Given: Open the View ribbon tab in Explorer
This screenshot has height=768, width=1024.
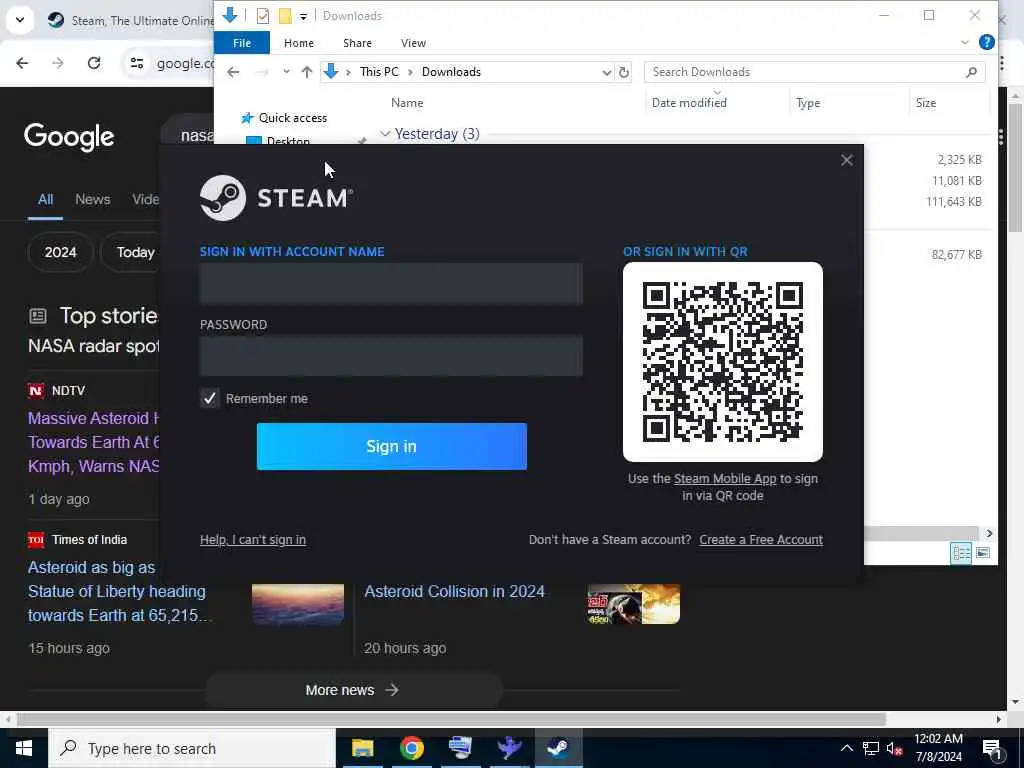Looking at the screenshot, I should click(413, 43).
